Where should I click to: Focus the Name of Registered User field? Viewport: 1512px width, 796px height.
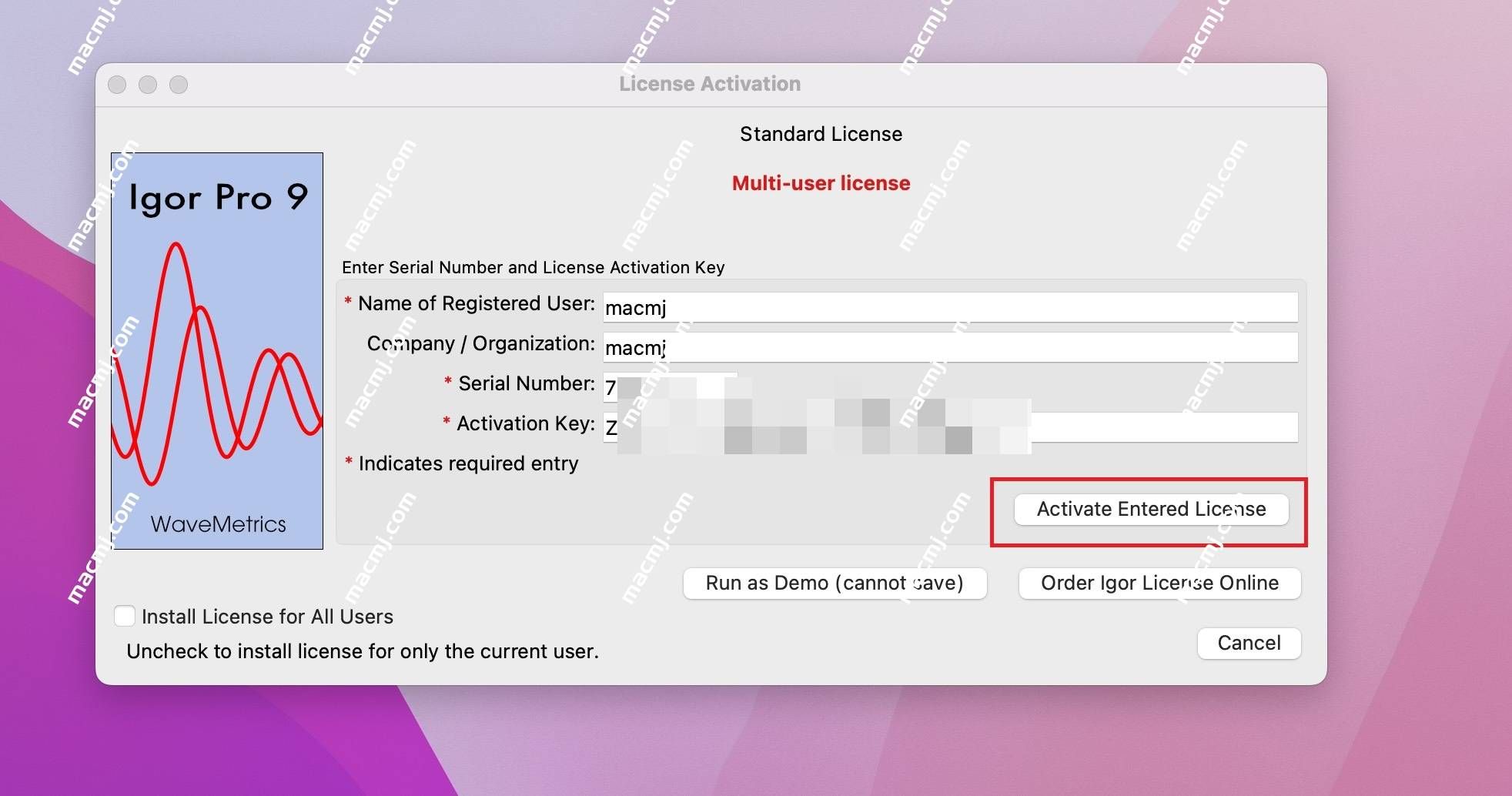[950, 307]
